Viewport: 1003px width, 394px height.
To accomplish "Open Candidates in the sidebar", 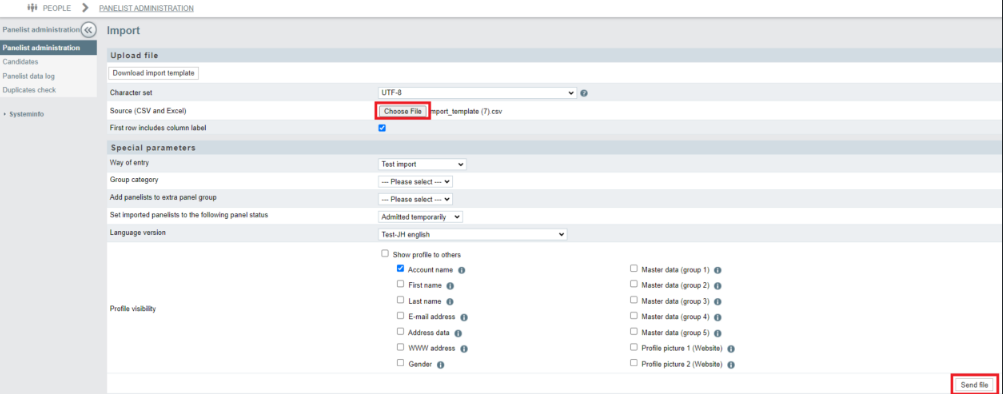I will pos(20,62).
